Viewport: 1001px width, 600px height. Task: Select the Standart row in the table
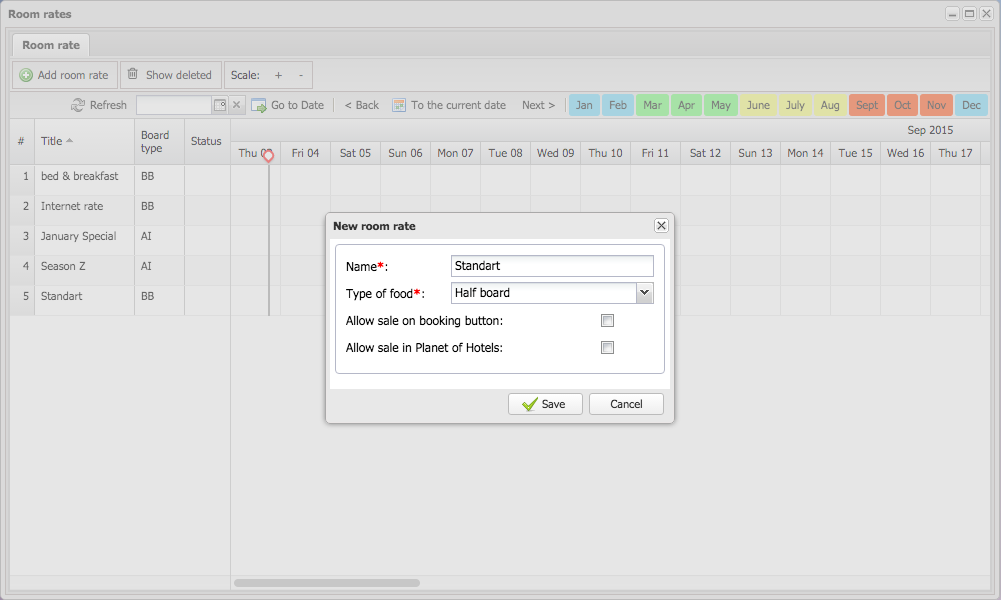click(120, 300)
